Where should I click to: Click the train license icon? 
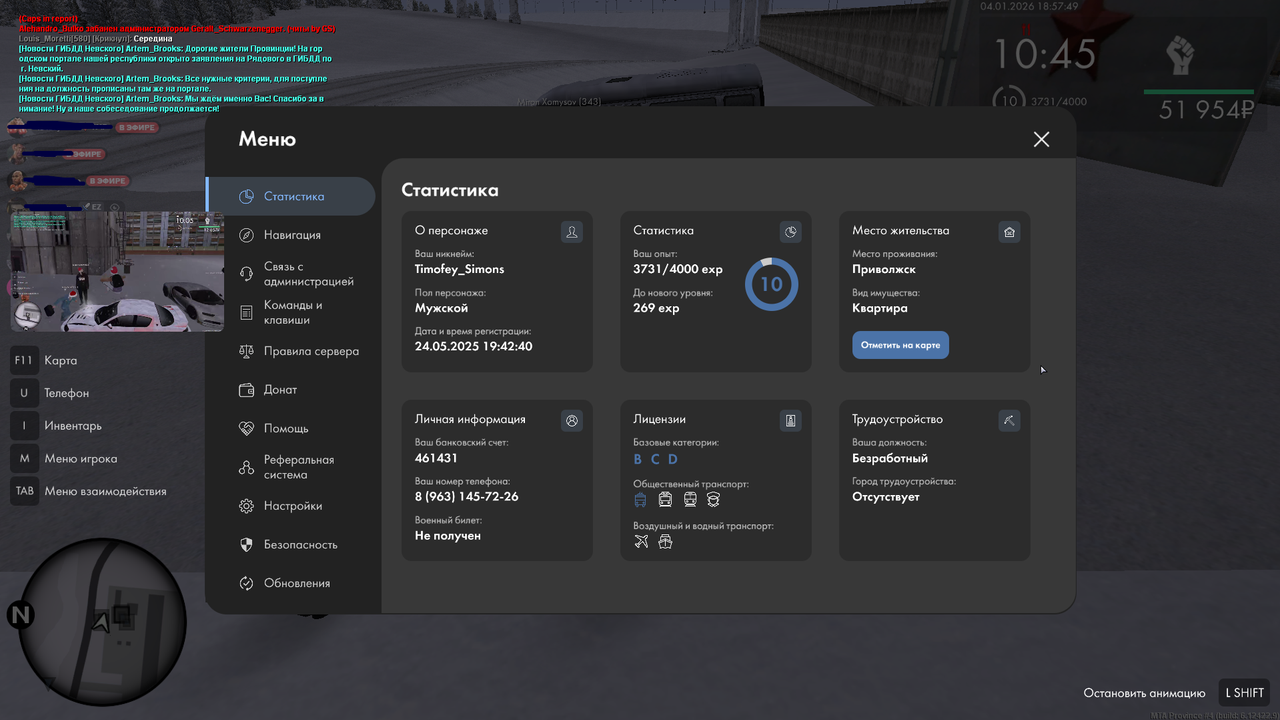click(x=713, y=499)
